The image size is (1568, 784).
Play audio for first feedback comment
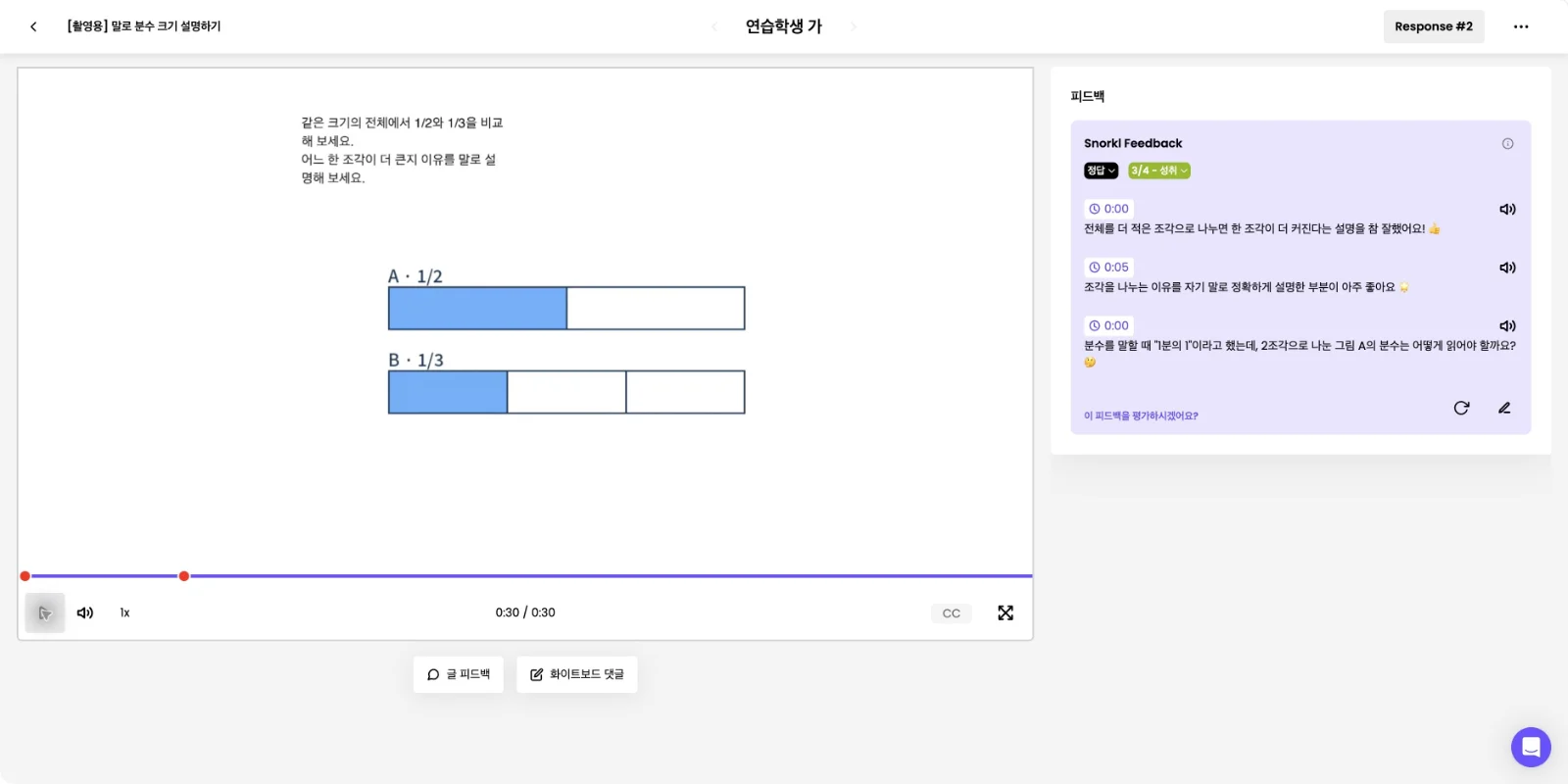[1507, 209]
